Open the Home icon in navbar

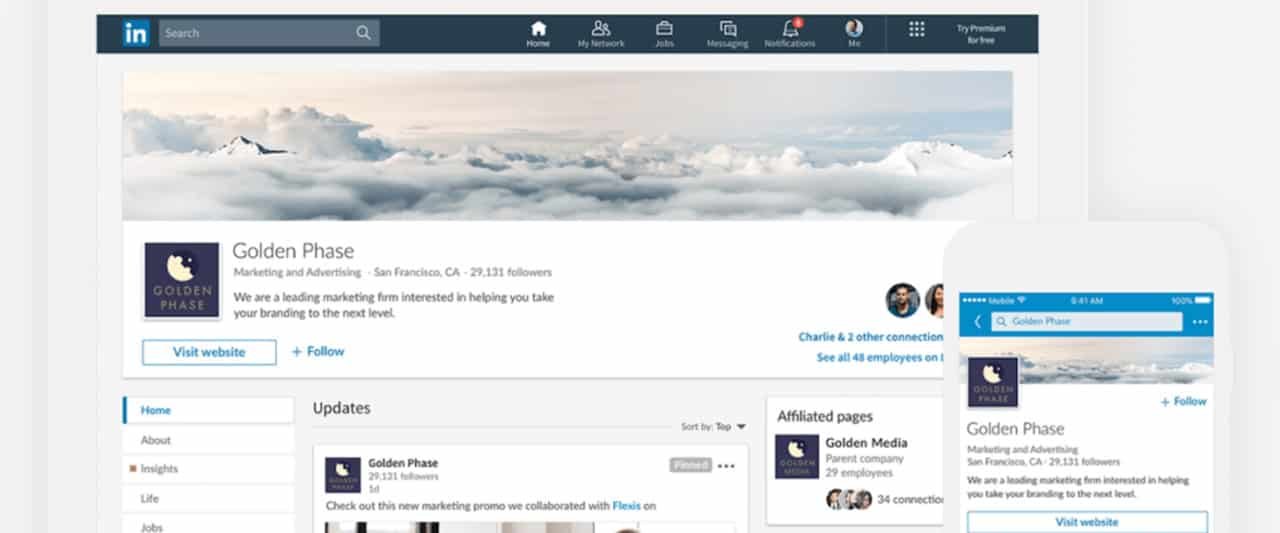coord(538,29)
